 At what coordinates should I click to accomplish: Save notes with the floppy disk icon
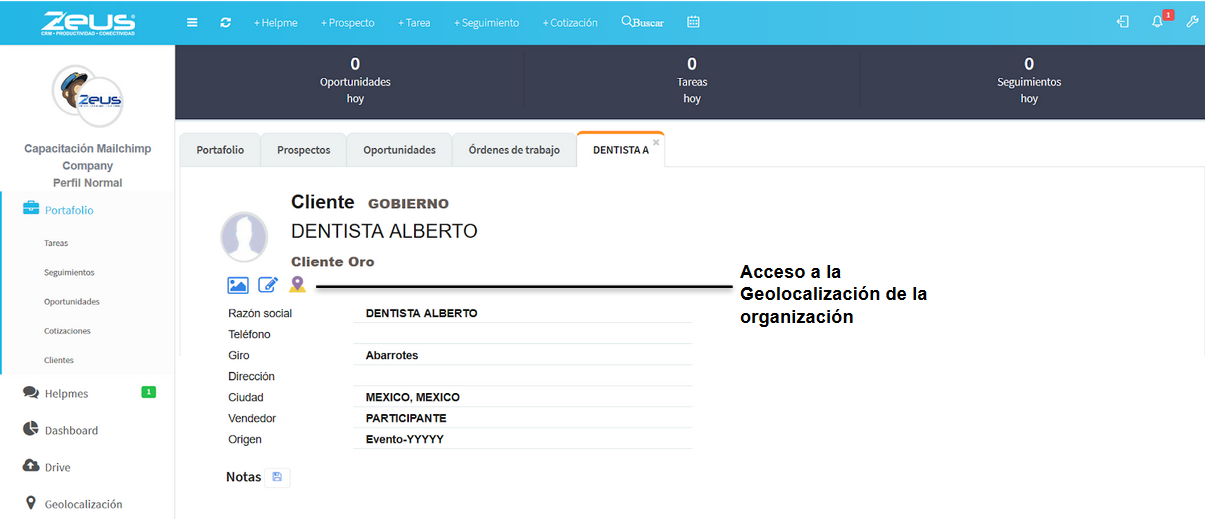point(277,477)
